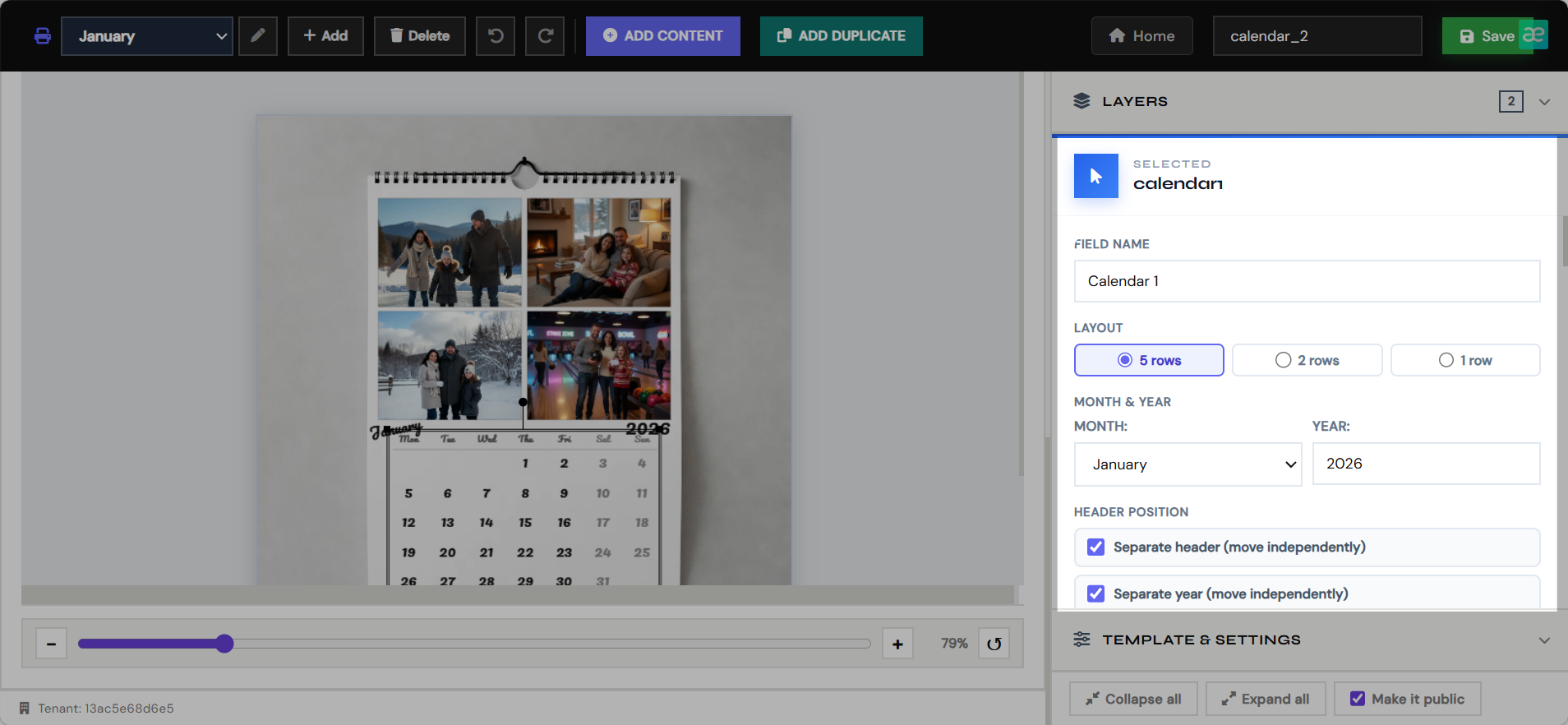
Task: Click Collapse all button
Action: [x=1133, y=699]
